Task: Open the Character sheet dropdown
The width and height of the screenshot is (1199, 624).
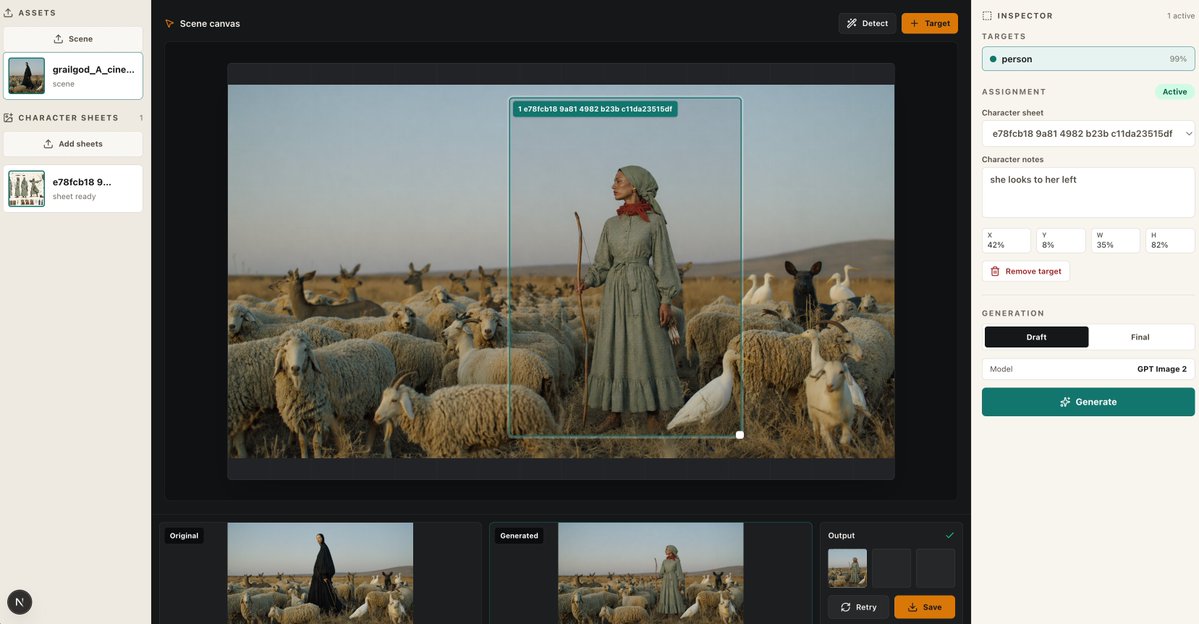Action: tap(1087, 133)
